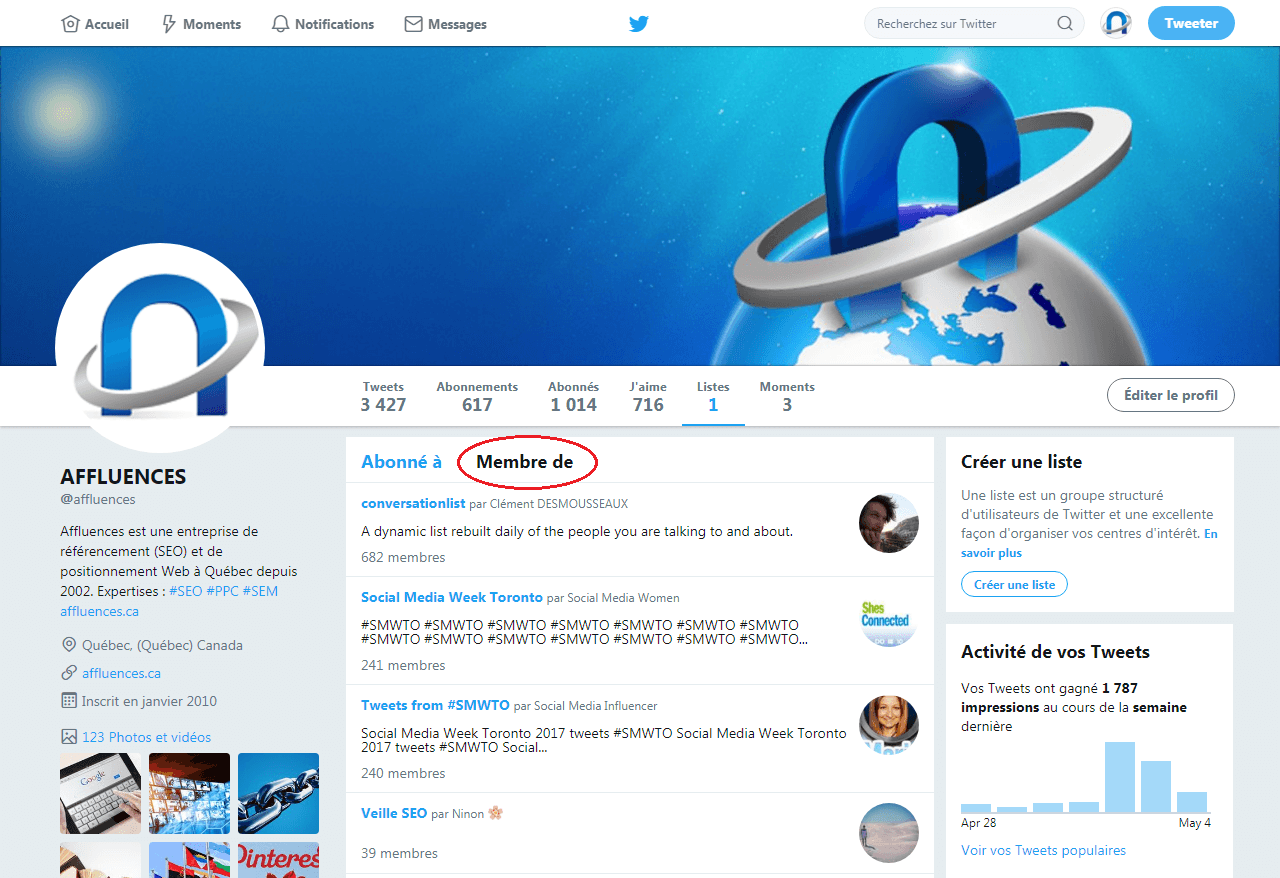Open the conversationlist list

coord(413,504)
